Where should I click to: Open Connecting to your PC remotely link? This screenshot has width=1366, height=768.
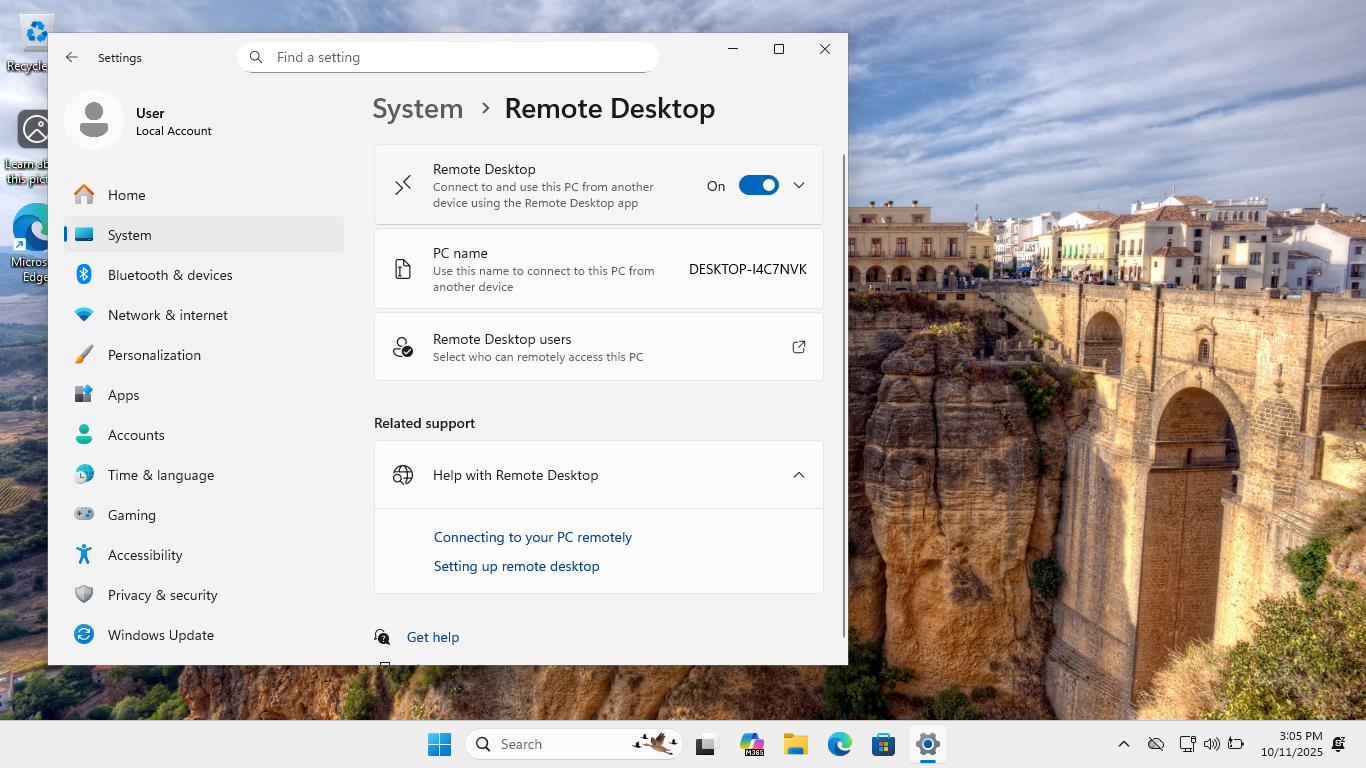point(532,537)
